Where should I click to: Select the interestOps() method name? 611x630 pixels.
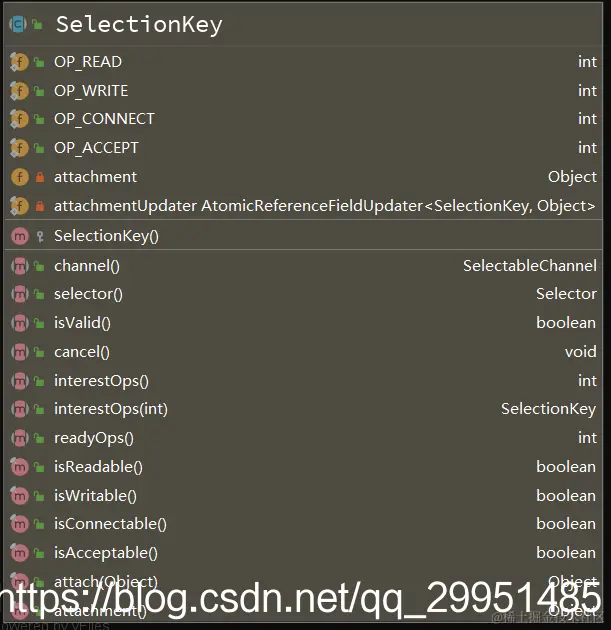(101, 381)
